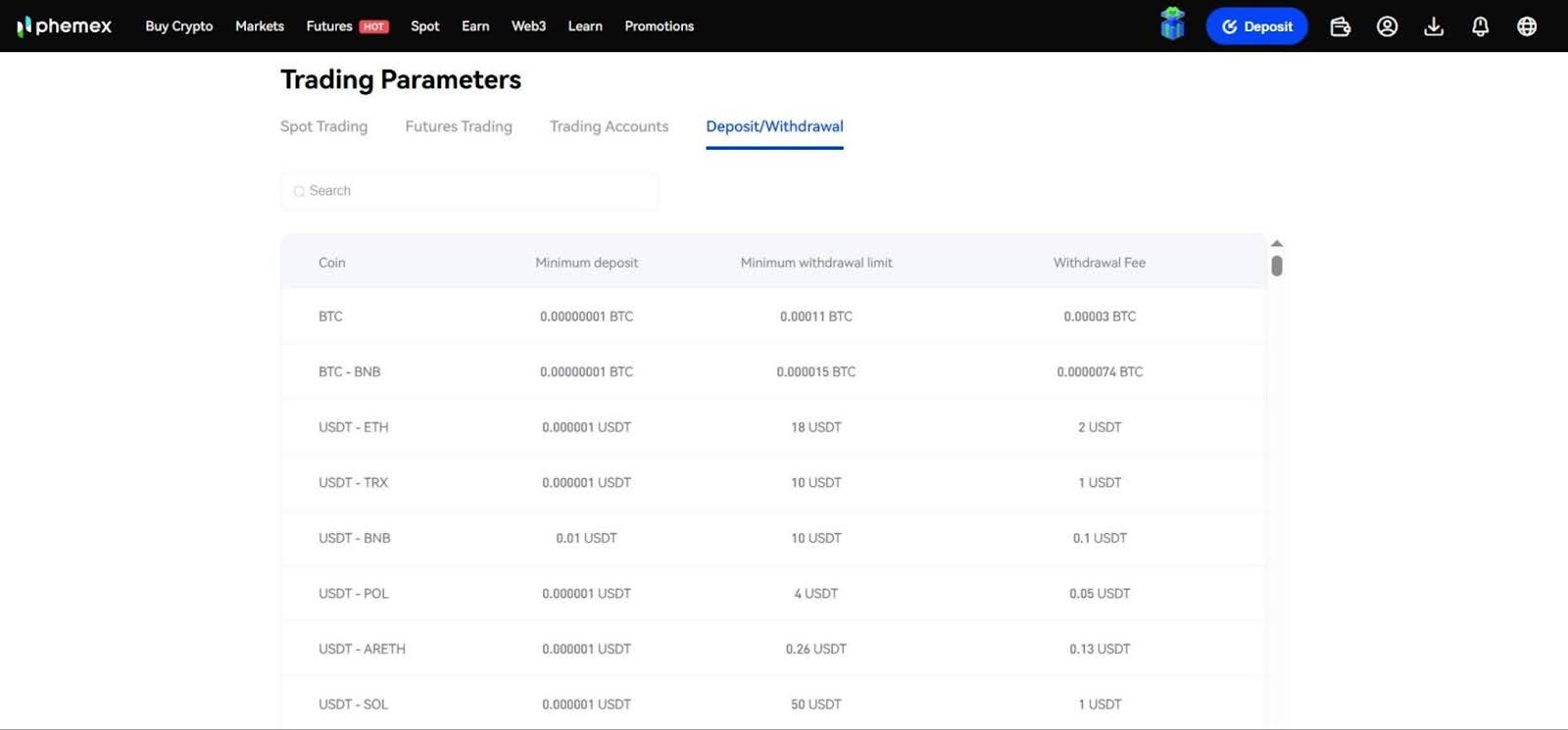1568x730 pixels.
Task: Click the blue Deposit button
Action: click(x=1256, y=26)
